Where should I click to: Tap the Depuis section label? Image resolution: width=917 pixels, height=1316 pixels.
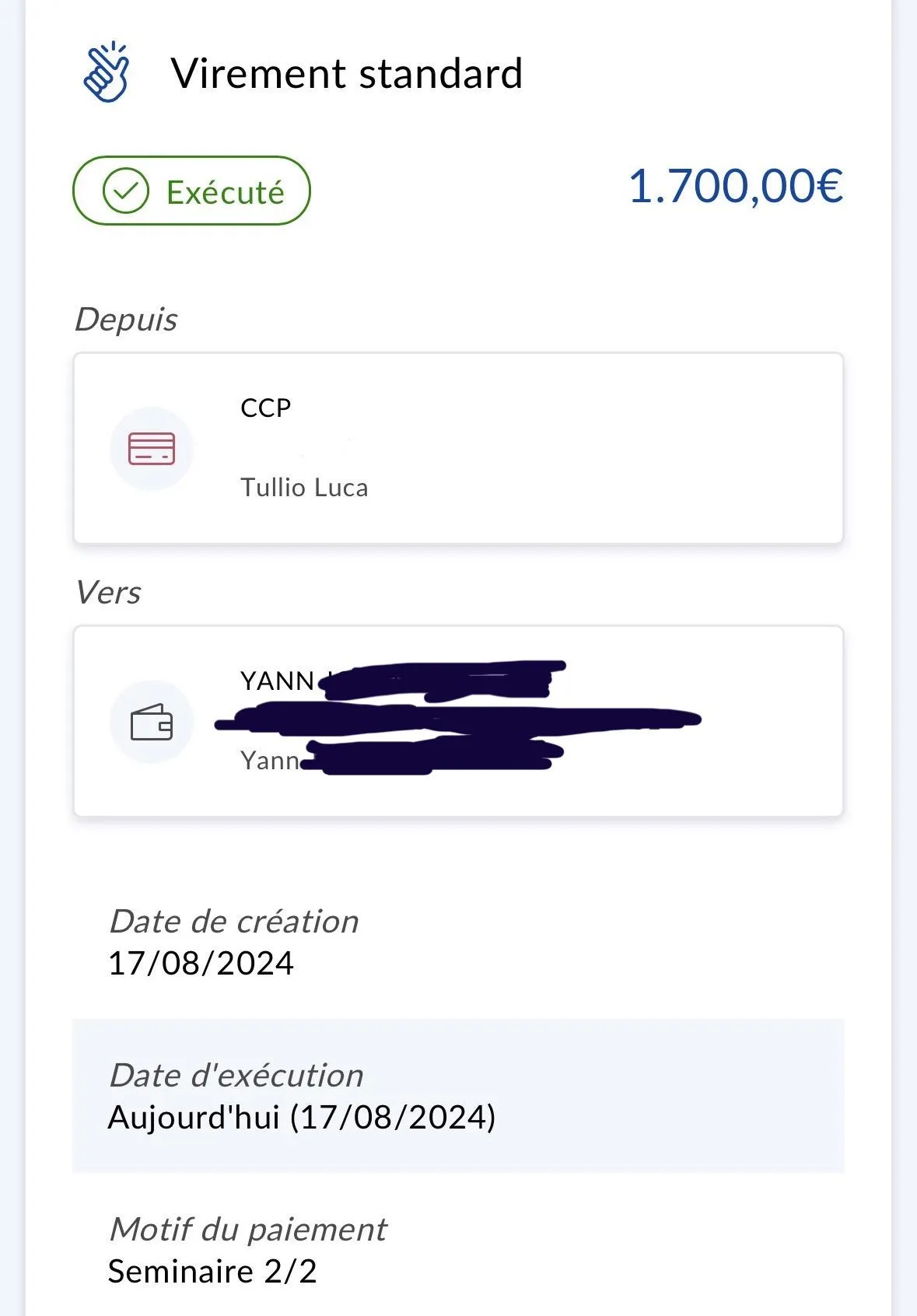coord(126,320)
